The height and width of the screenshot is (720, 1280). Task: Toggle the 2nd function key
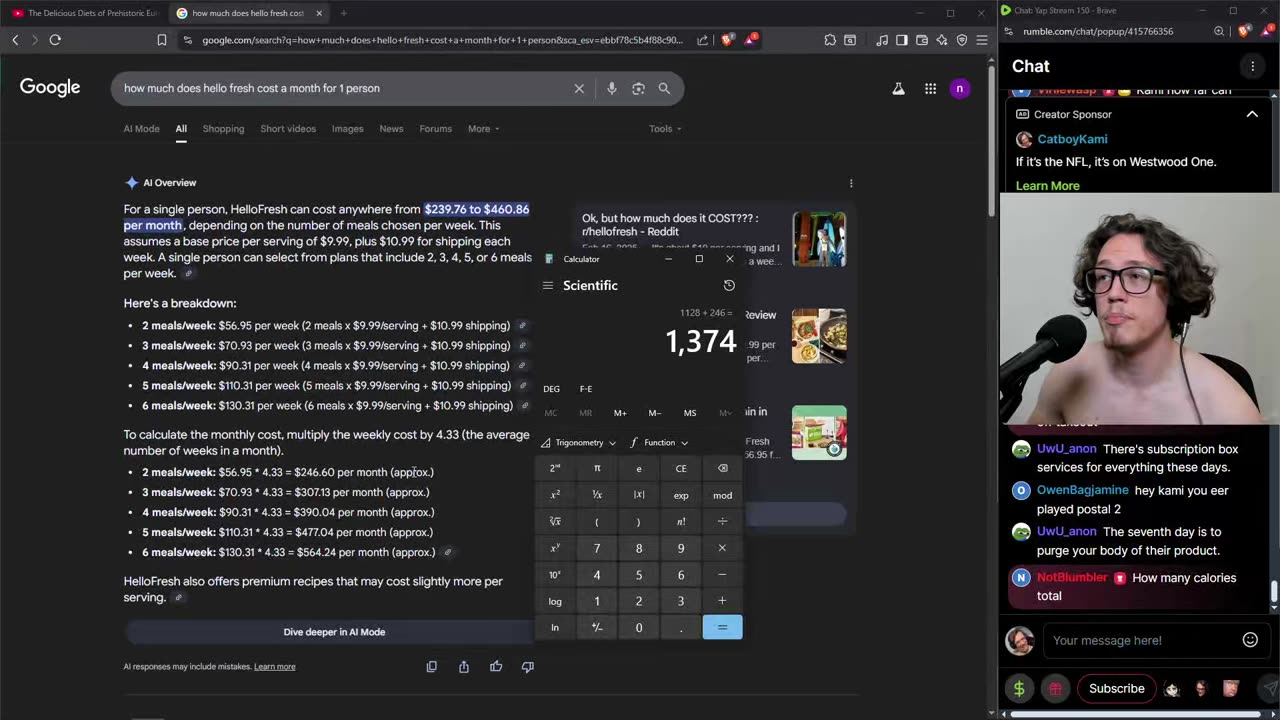tap(555, 468)
